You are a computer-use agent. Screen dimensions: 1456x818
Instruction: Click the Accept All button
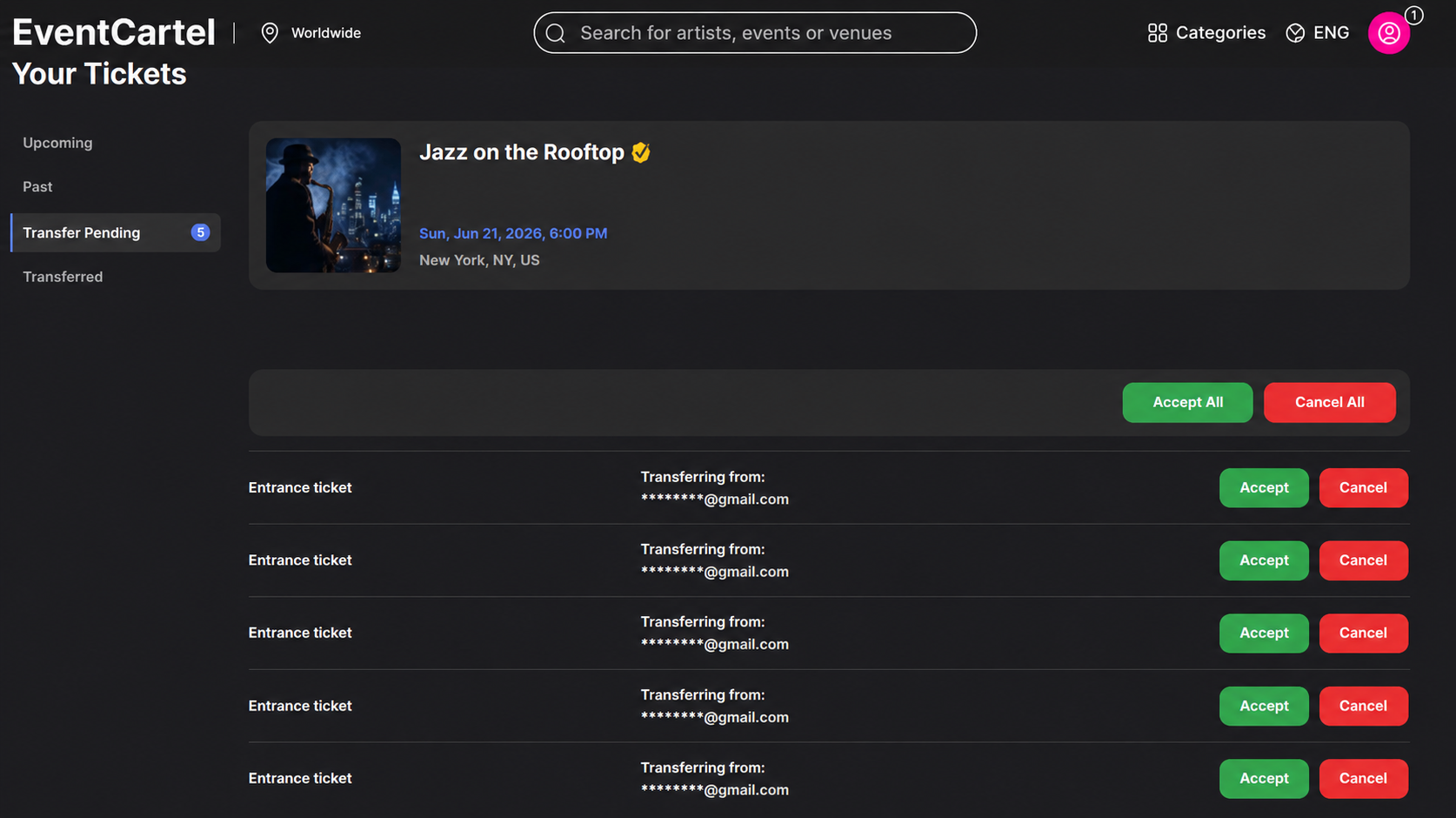[x=1187, y=402]
